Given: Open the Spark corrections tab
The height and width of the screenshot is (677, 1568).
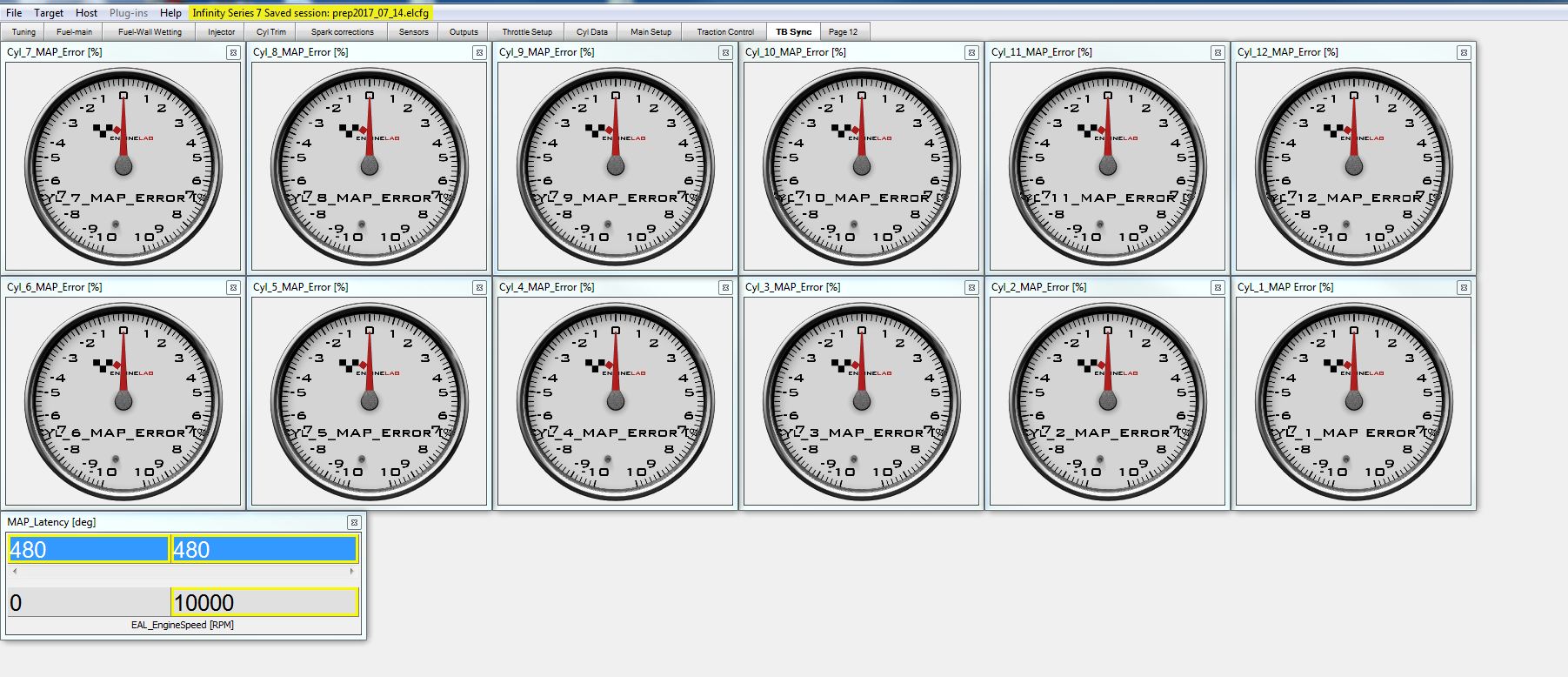Looking at the screenshot, I should pos(342,32).
